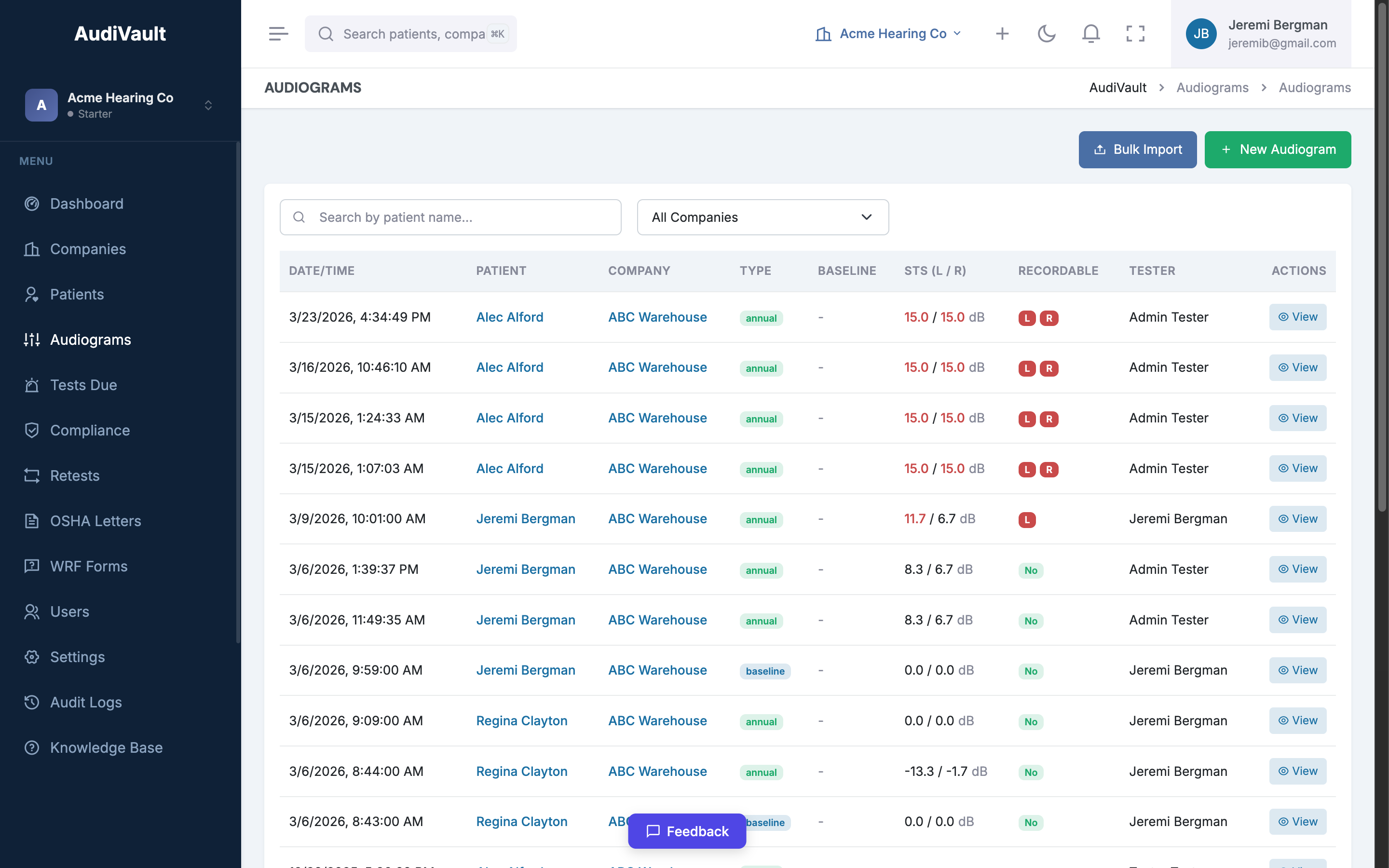
Task: Open notifications bell icon
Action: (1090, 34)
